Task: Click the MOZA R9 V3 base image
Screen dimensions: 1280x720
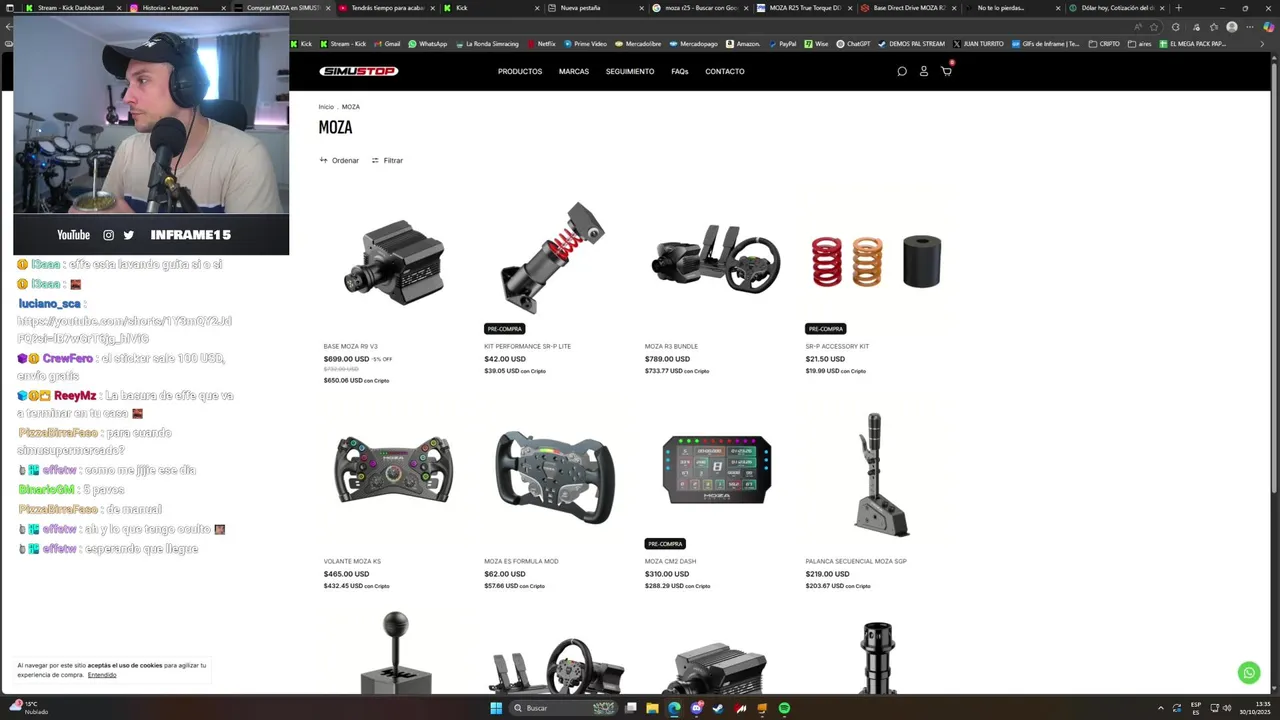Action: pos(394,262)
